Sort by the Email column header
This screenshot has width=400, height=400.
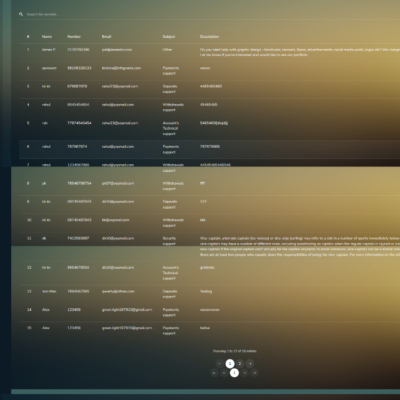tap(106, 37)
